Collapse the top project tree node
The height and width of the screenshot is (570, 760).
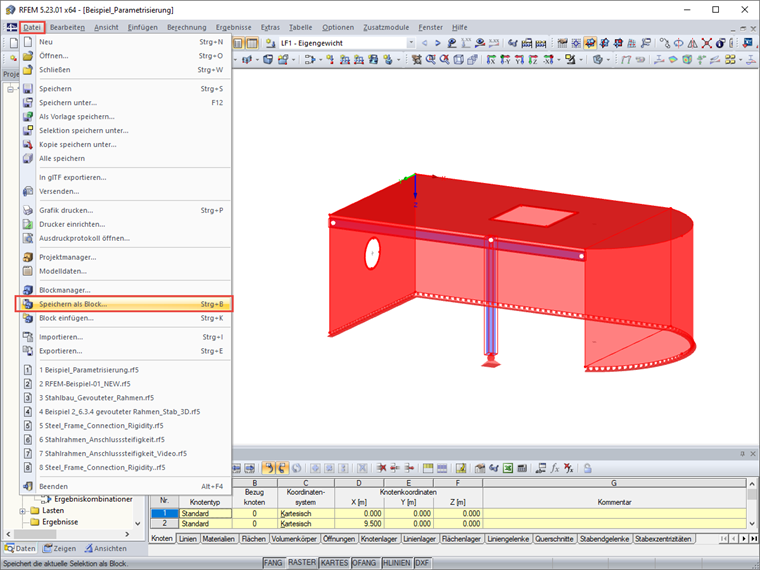[x=10, y=89]
